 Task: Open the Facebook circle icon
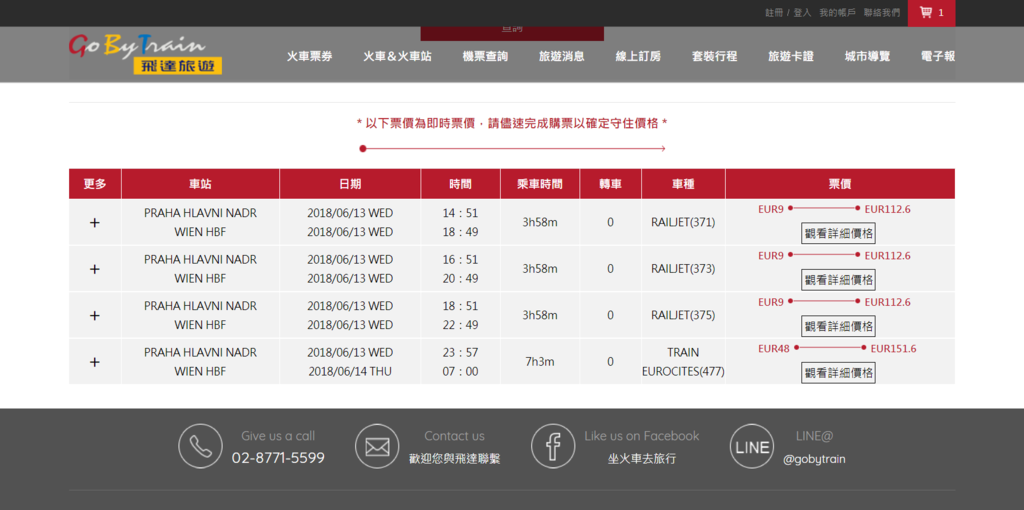[x=552, y=446]
